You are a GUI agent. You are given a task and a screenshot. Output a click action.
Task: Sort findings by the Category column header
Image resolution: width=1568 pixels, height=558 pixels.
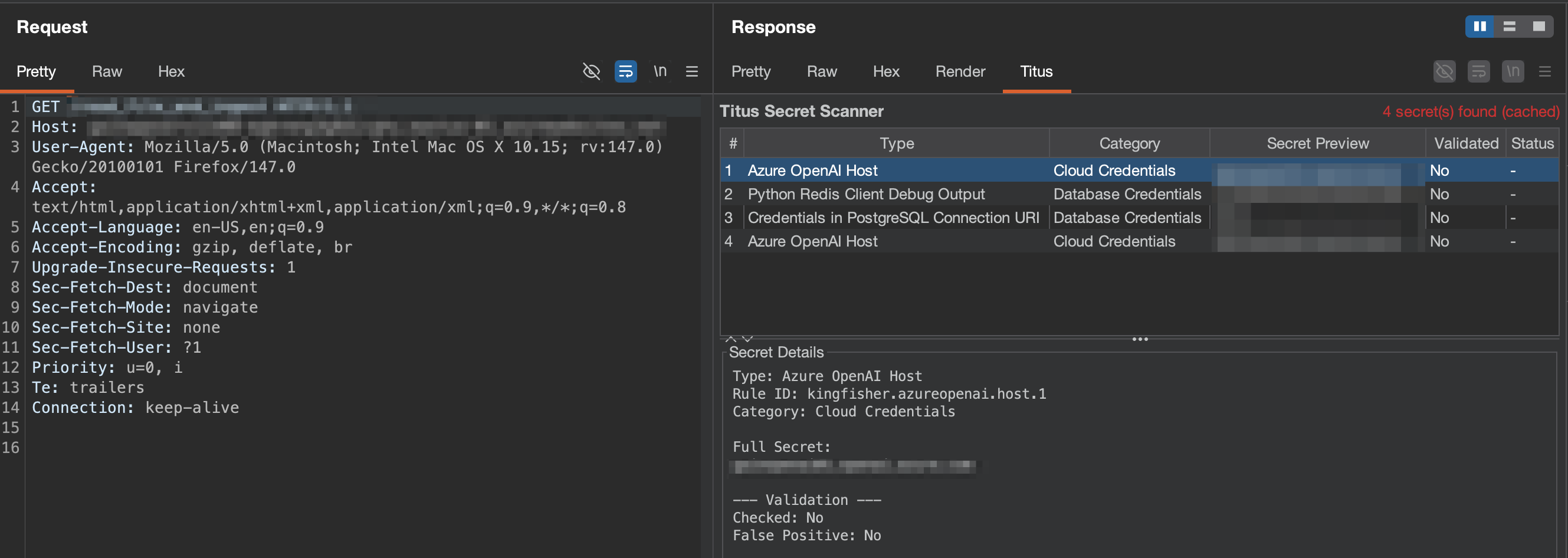click(1129, 143)
